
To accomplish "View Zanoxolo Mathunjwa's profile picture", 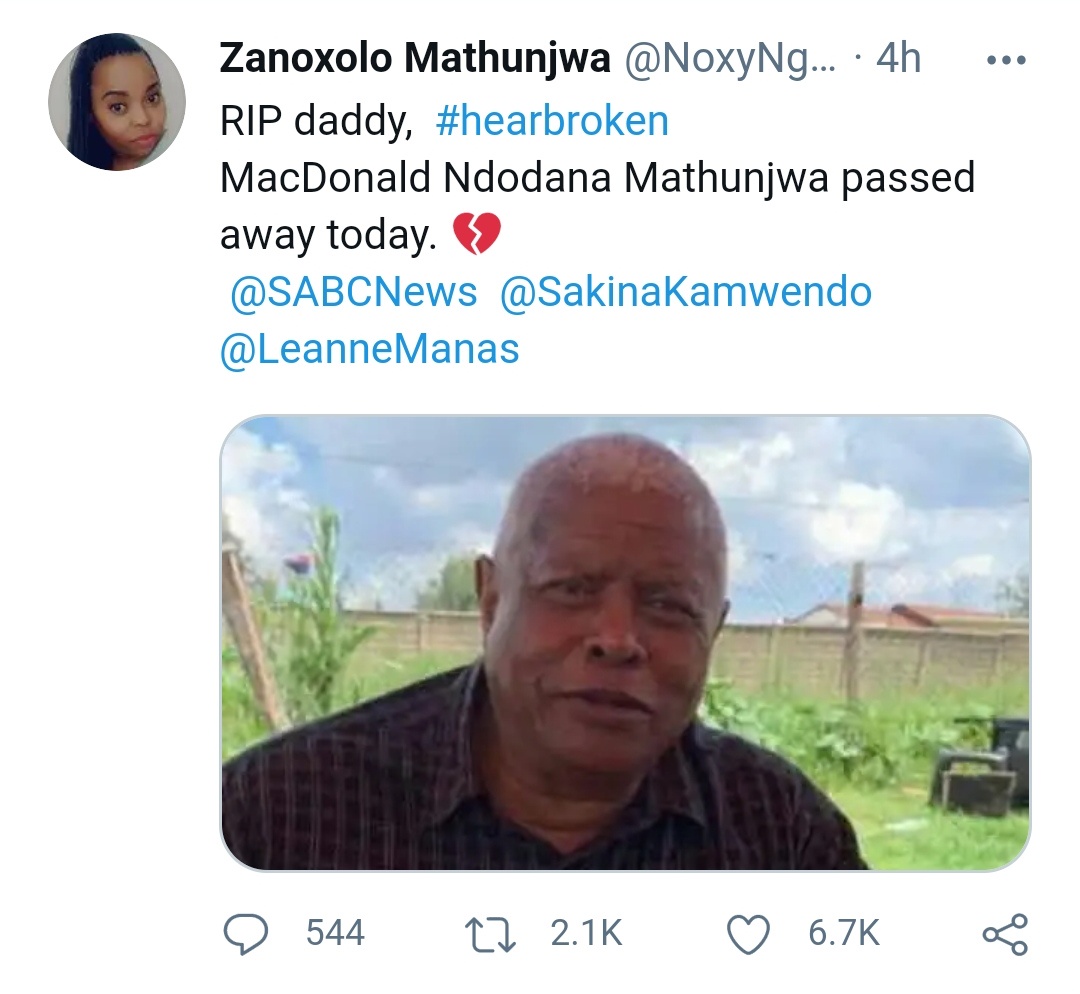I will coord(117,102).
